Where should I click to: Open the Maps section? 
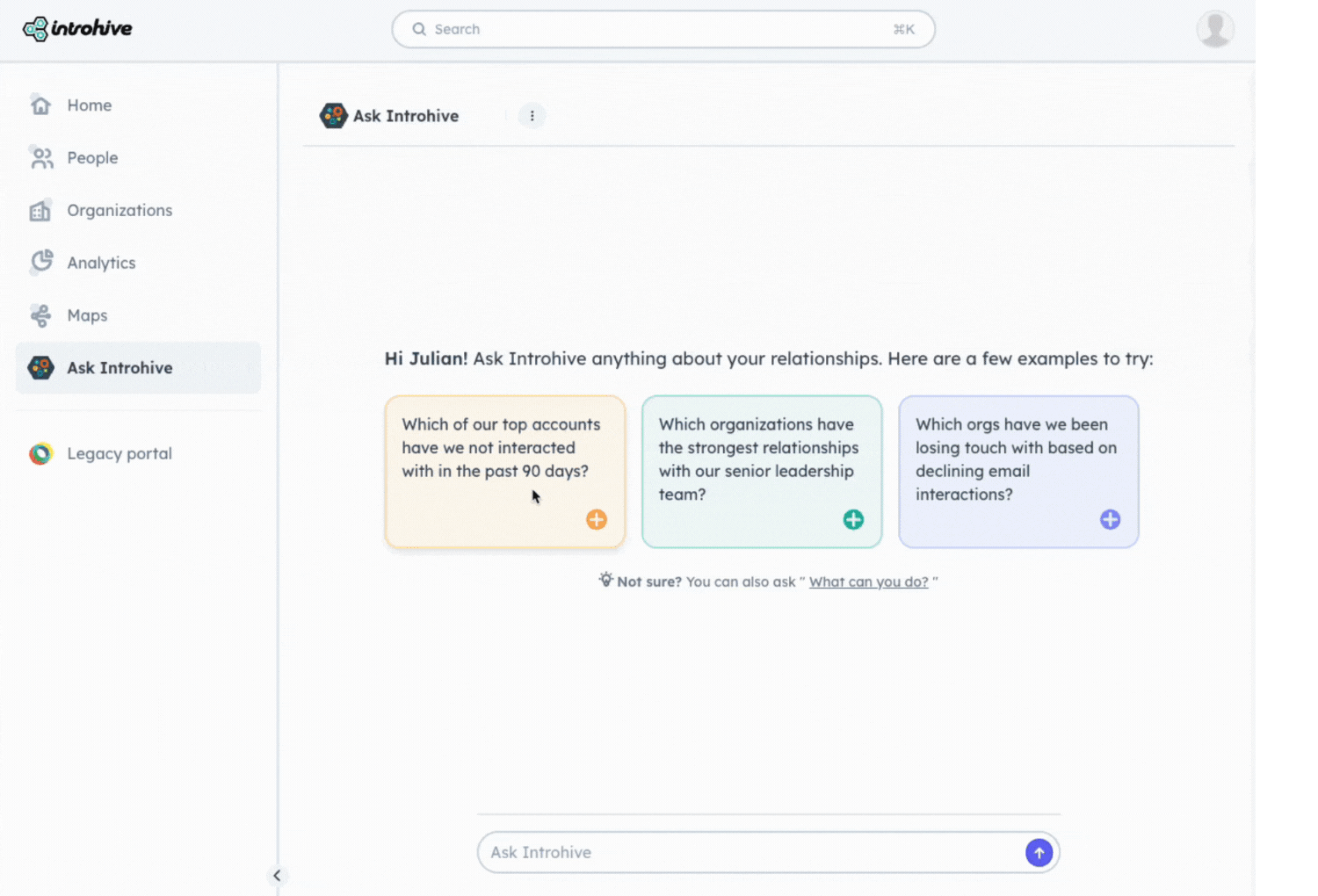coord(138,315)
